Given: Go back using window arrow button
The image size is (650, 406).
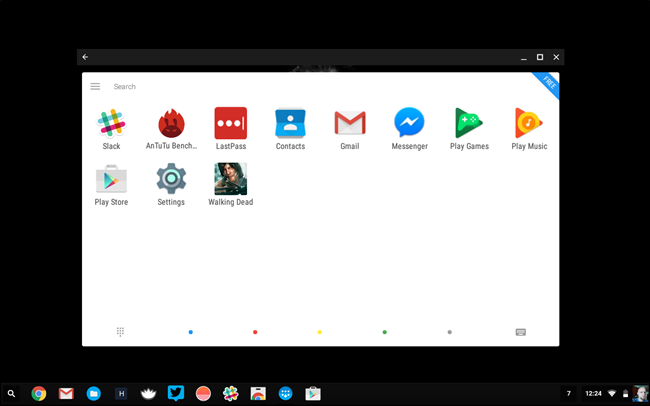Looking at the screenshot, I should 85,57.
